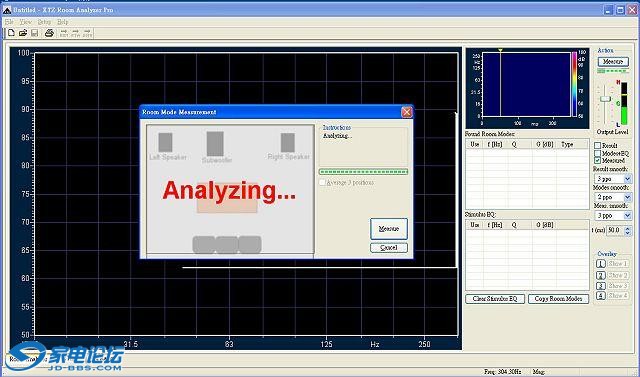The image size is (640, 377).
Task: Click the Copy Room Modes button
Action: [558, 299]
